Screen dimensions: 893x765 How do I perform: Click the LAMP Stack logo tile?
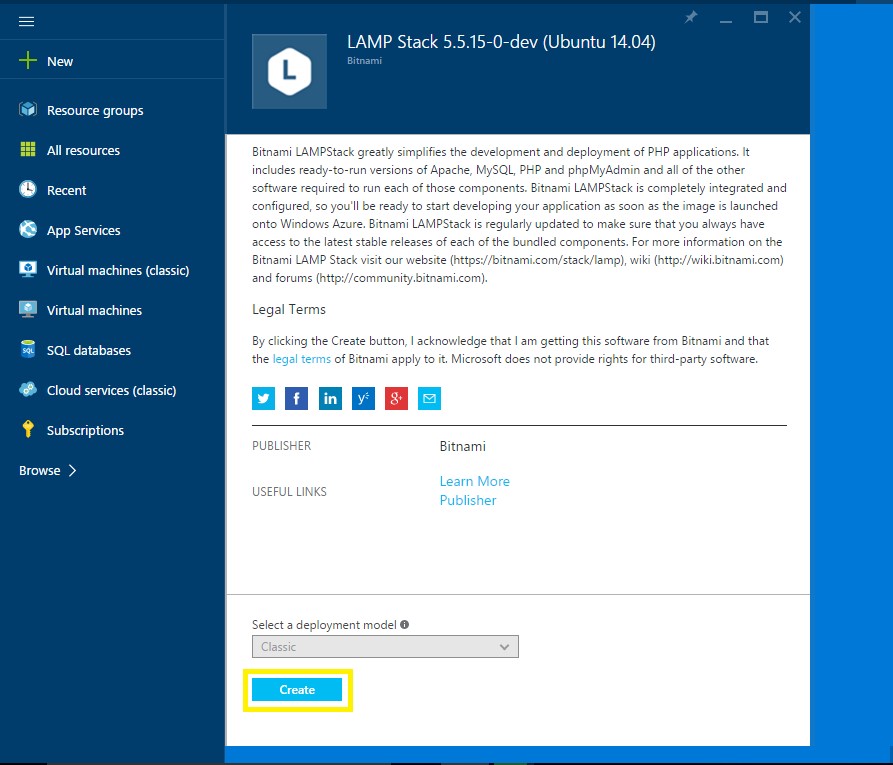pos(289,71)
